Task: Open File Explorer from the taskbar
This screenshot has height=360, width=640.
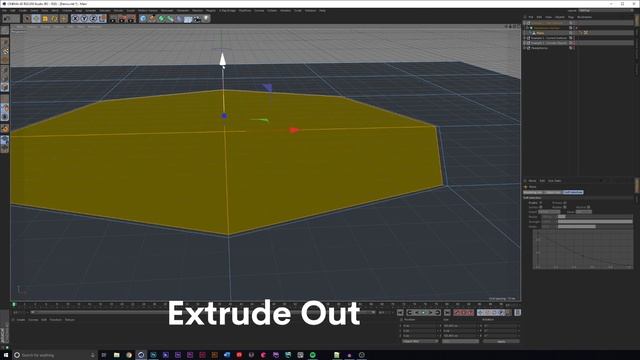Action: click(x=116, y=355)
